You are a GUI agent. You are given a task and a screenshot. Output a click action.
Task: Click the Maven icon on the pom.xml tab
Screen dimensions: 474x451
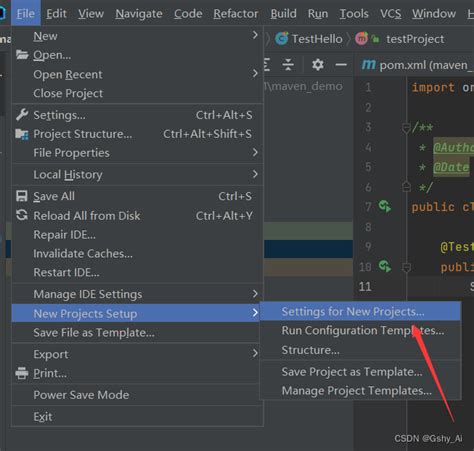point(369,64)
